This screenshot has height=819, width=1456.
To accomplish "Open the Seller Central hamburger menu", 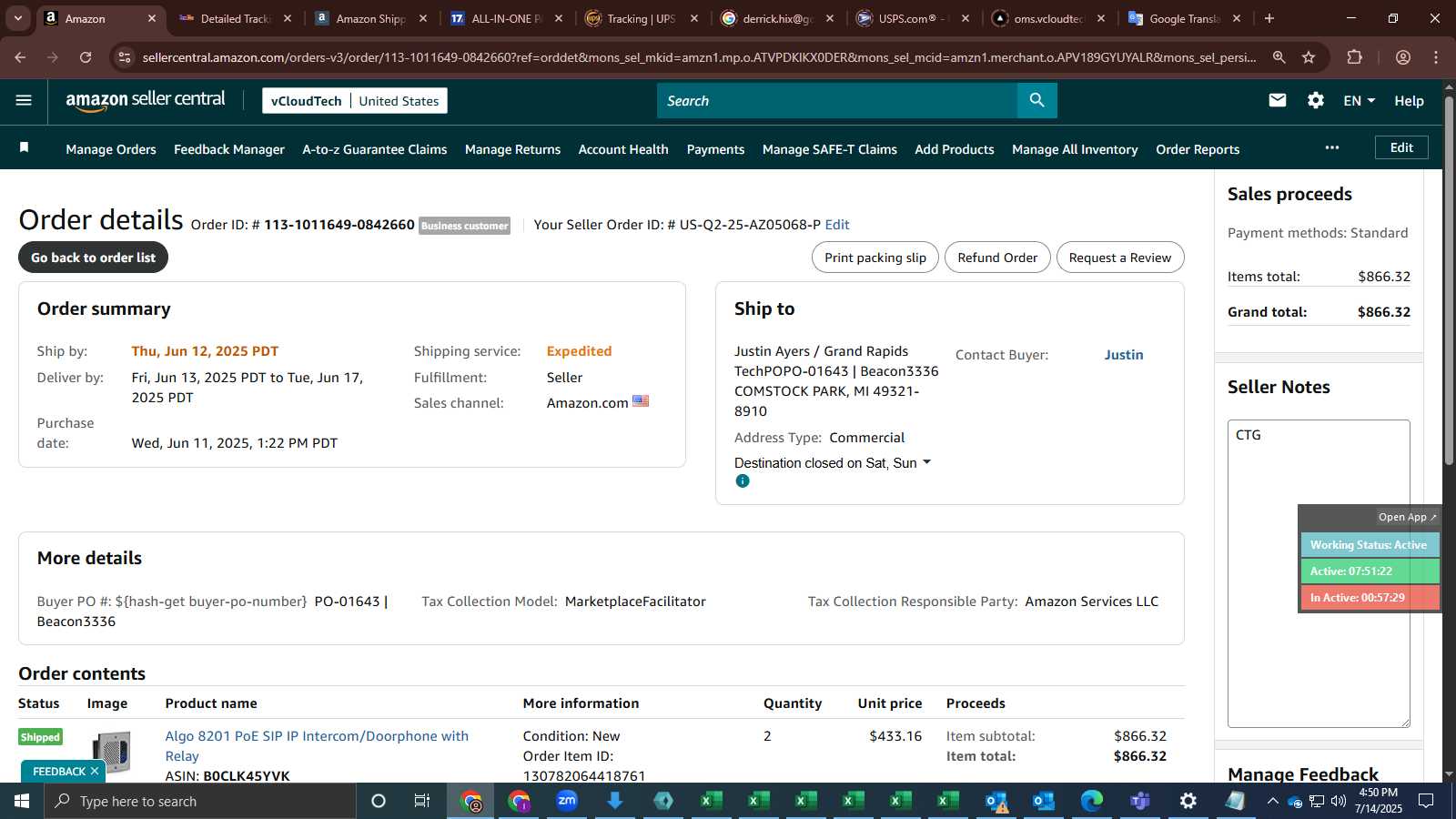I will [24, 101].
